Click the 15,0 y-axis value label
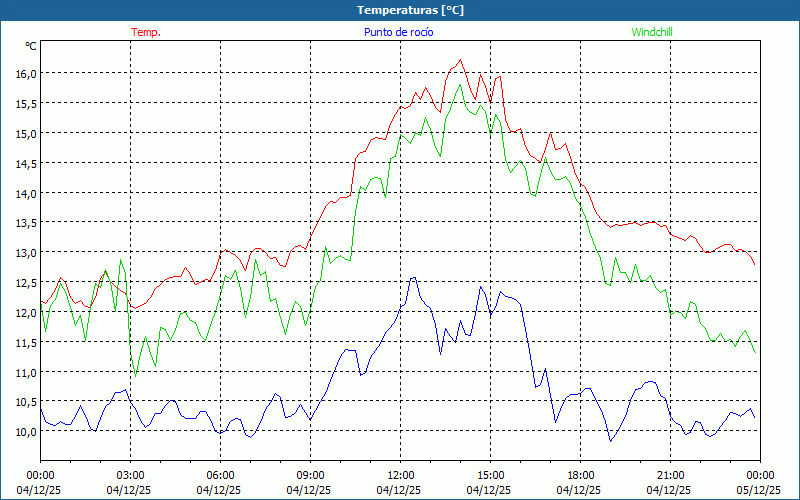The image size is (800, 500). [x=25, y=133]
